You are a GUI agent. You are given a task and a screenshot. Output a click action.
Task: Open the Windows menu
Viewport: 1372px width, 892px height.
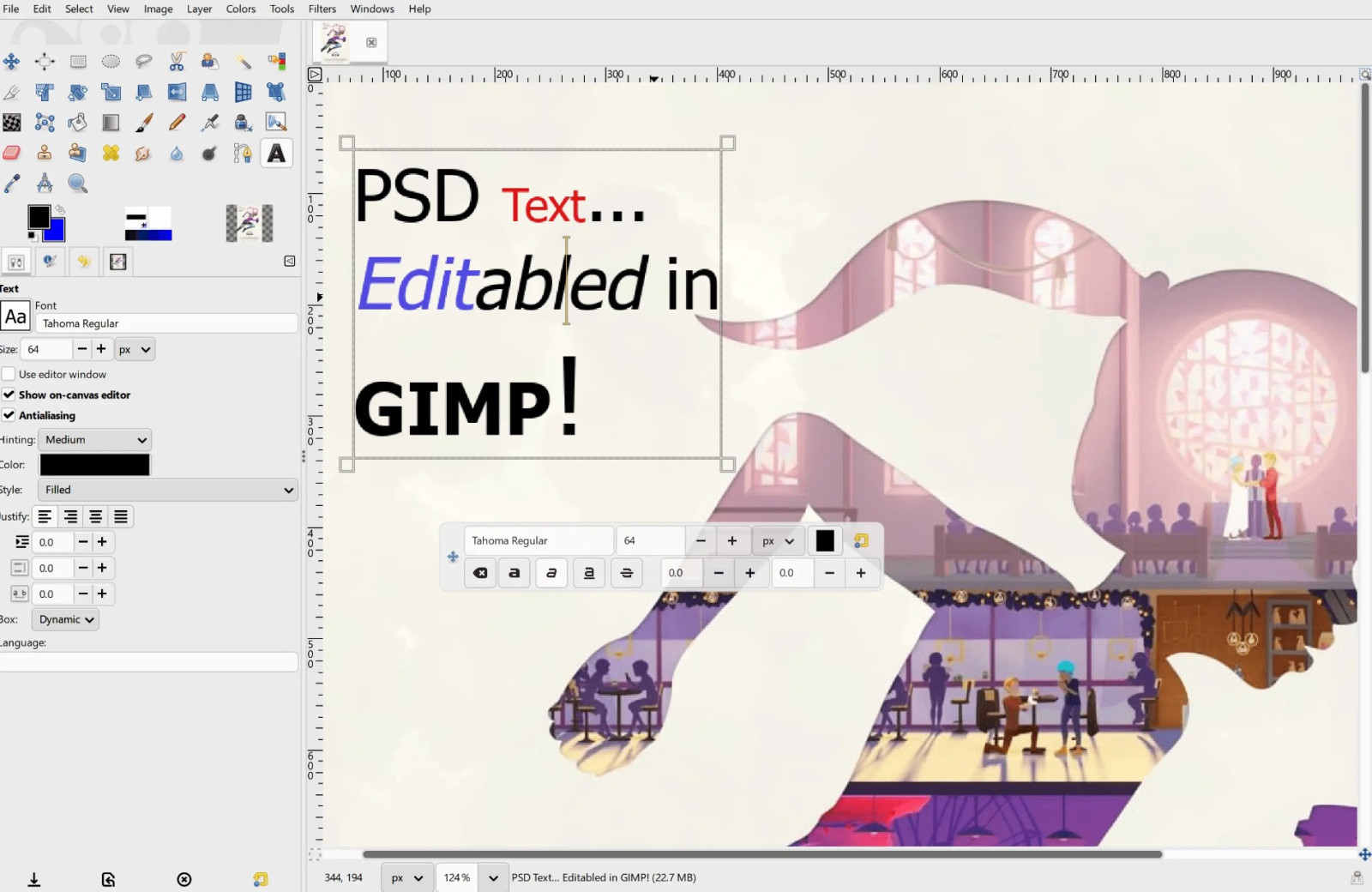pos(372,9)
